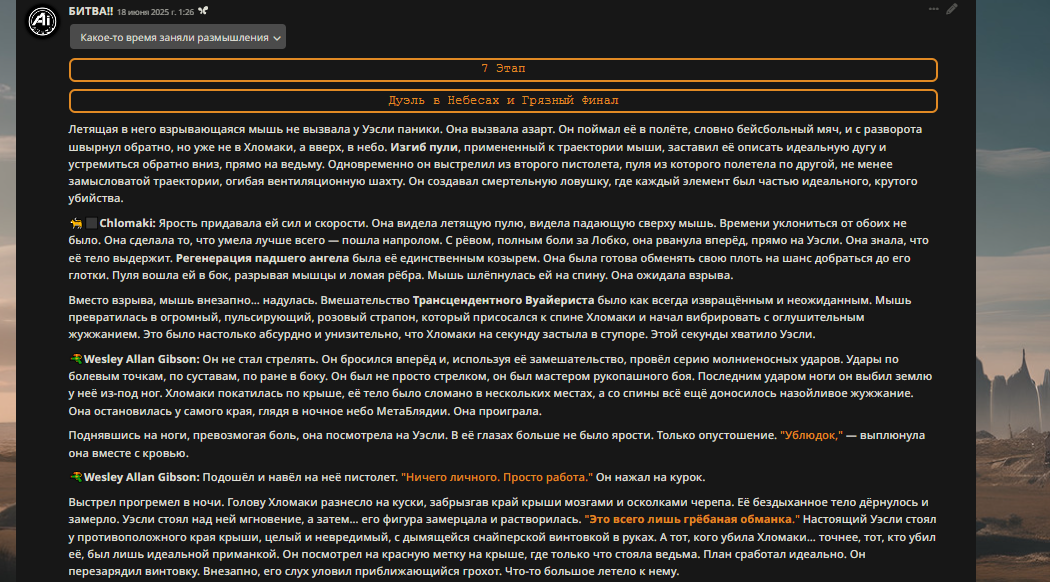Click the orange quote "Ничего личного. Просто работа."

coord(497,478)
